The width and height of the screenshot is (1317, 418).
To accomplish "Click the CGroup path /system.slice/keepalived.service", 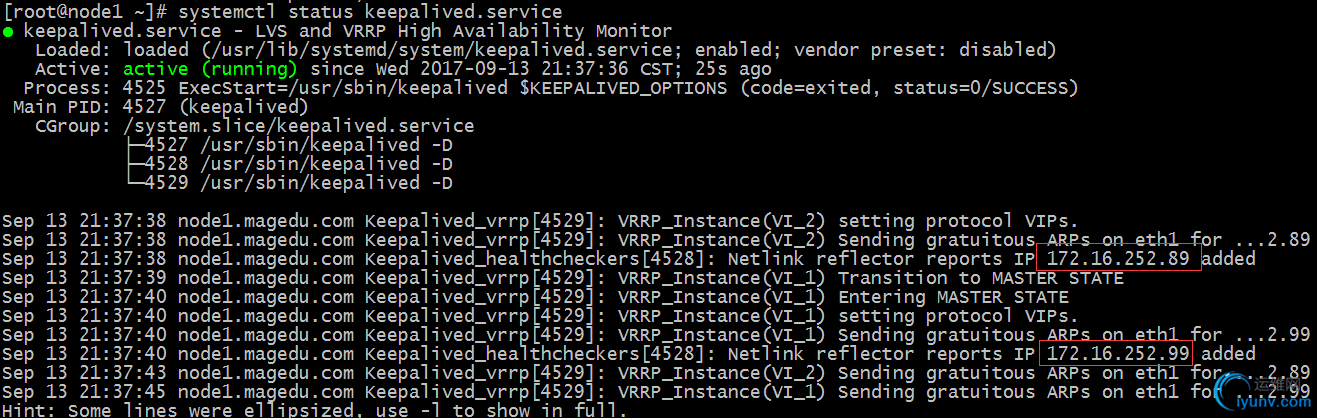I will [x=298, y=126].
